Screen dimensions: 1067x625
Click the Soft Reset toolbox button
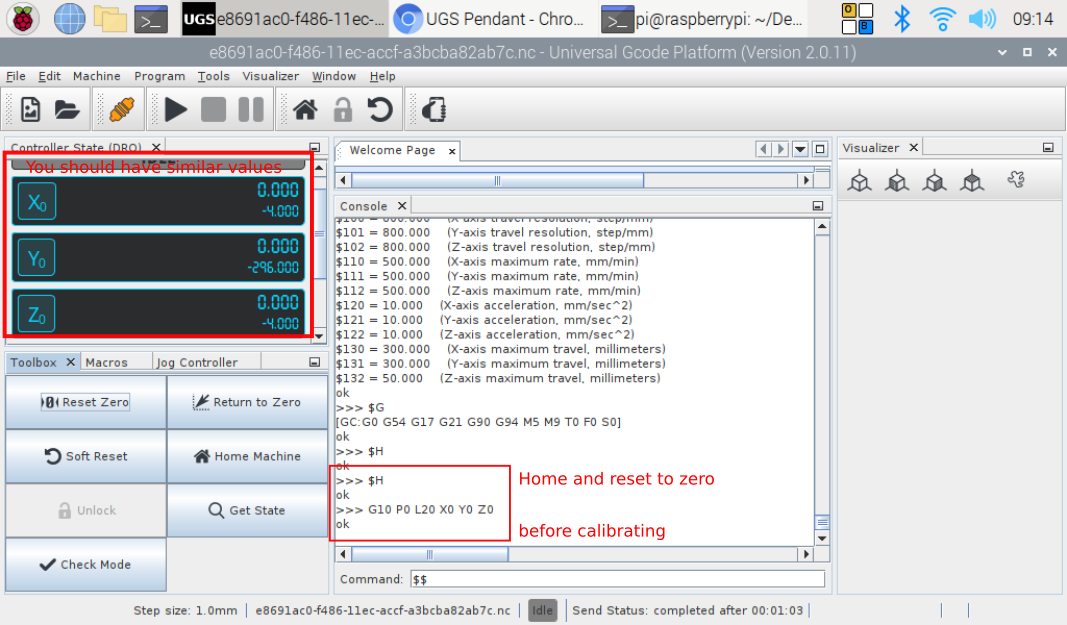coord(86,456)
